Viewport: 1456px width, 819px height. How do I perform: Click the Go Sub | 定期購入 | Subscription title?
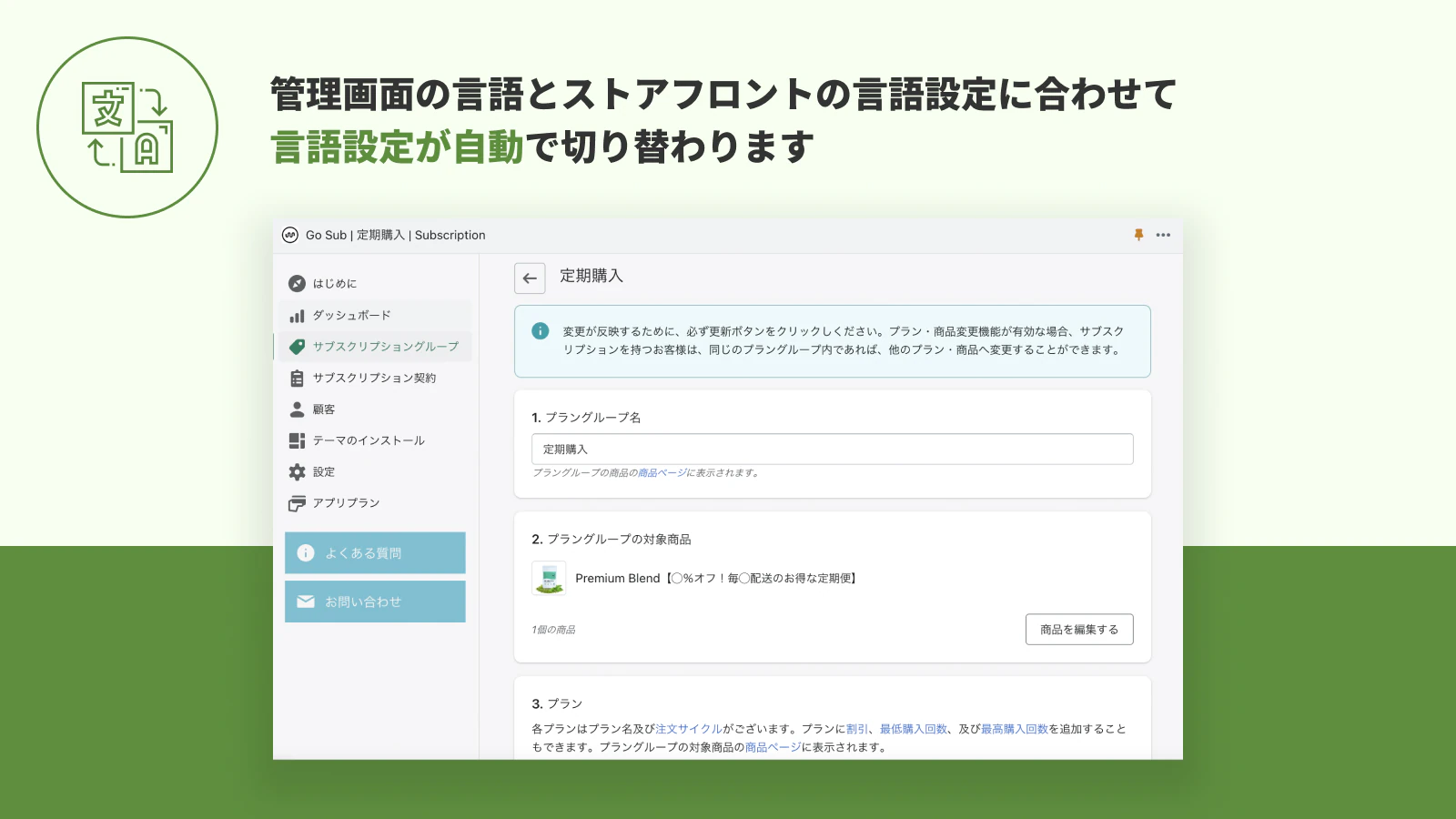point(396,235)
